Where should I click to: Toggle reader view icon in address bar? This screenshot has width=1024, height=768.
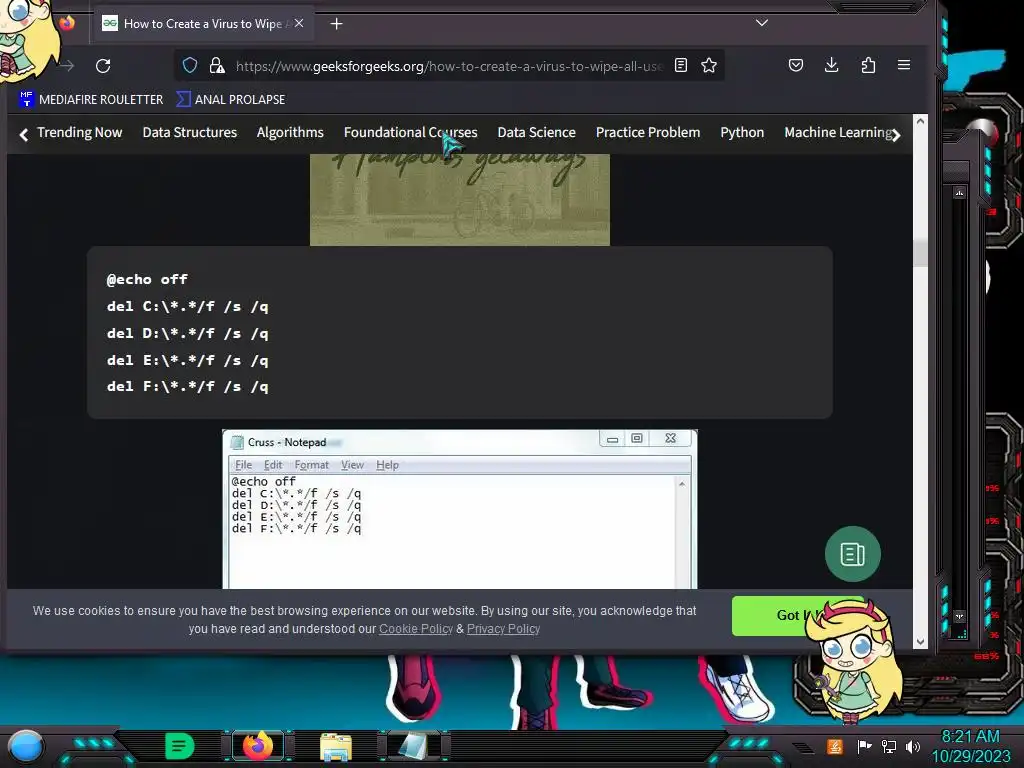[680, 65]
